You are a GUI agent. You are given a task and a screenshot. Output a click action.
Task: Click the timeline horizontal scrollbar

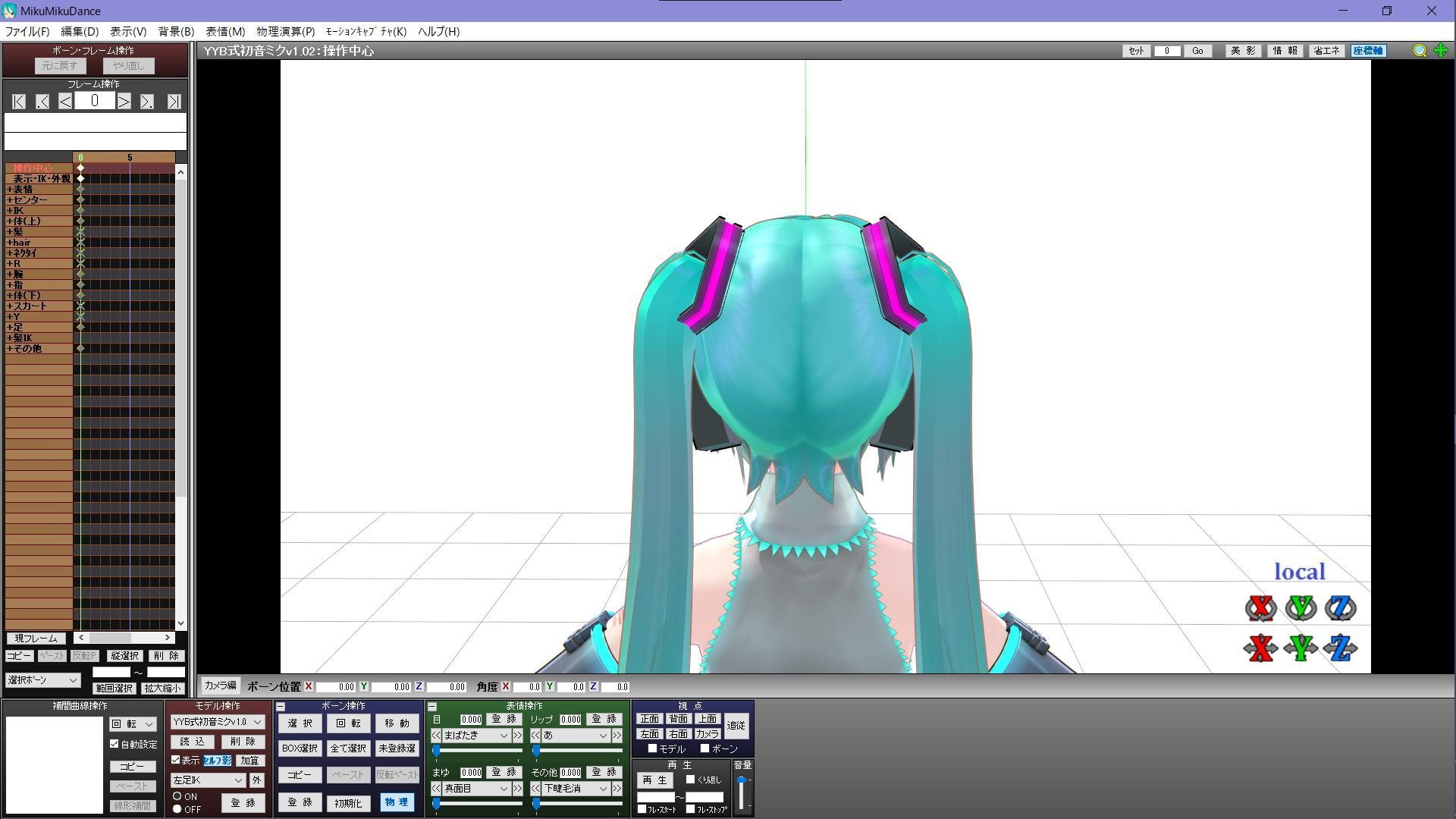(124, 638)
